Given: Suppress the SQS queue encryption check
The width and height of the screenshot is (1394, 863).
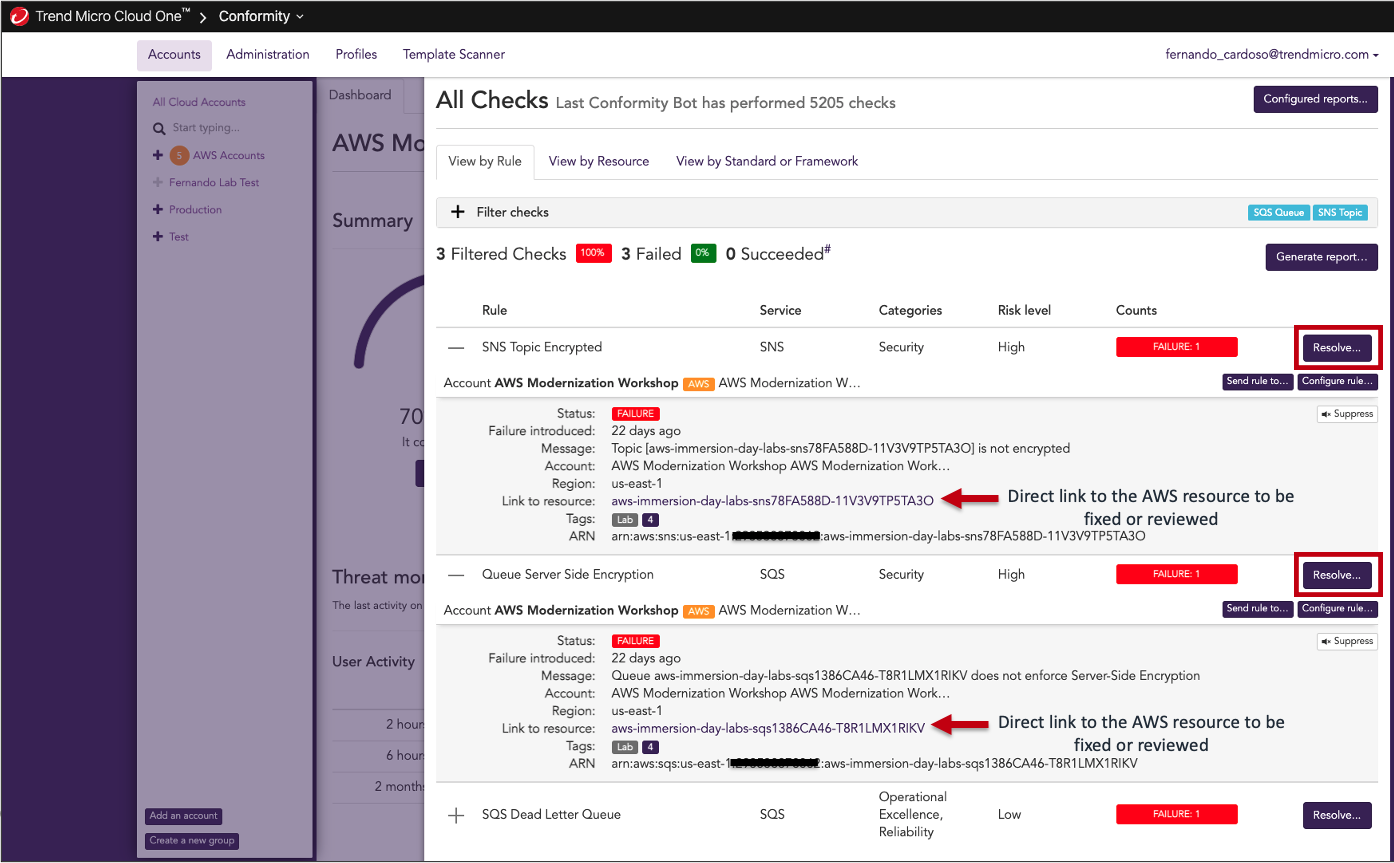Looking at the screenshot, I should (1347, 641).
